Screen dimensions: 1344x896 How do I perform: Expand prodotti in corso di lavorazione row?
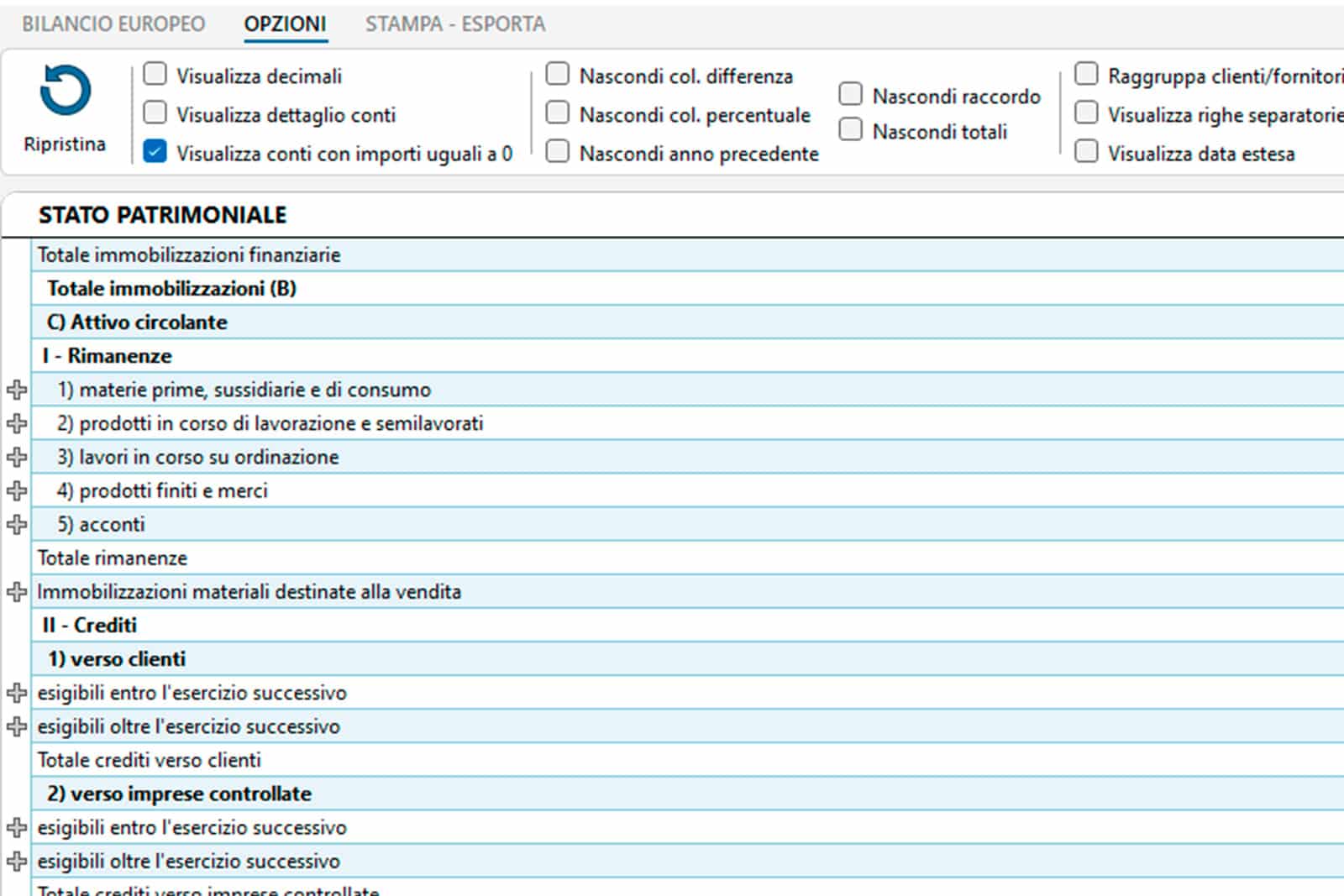pyautogui.click(x=17, y=423)
